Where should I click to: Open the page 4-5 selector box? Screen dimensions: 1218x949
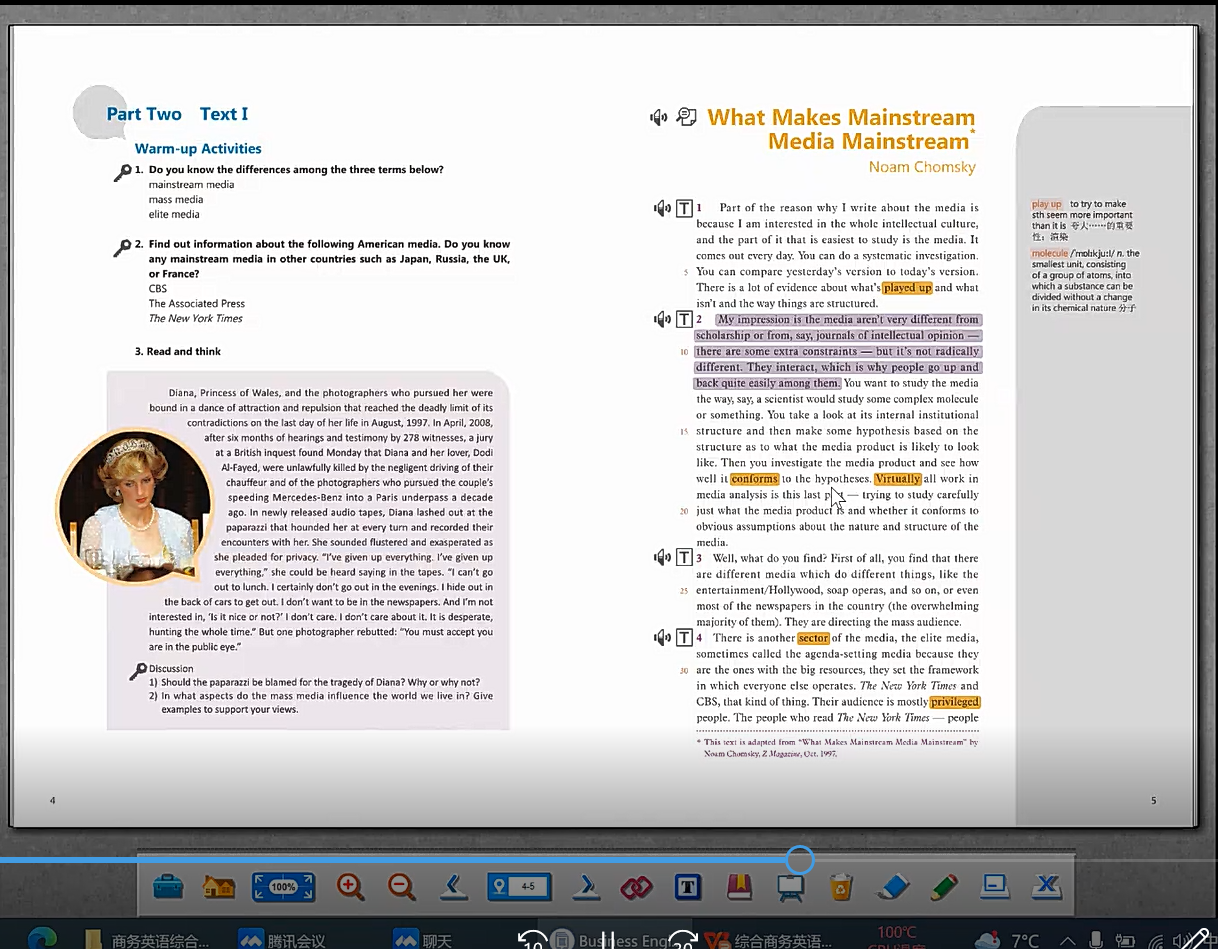[x=517, y=886]
